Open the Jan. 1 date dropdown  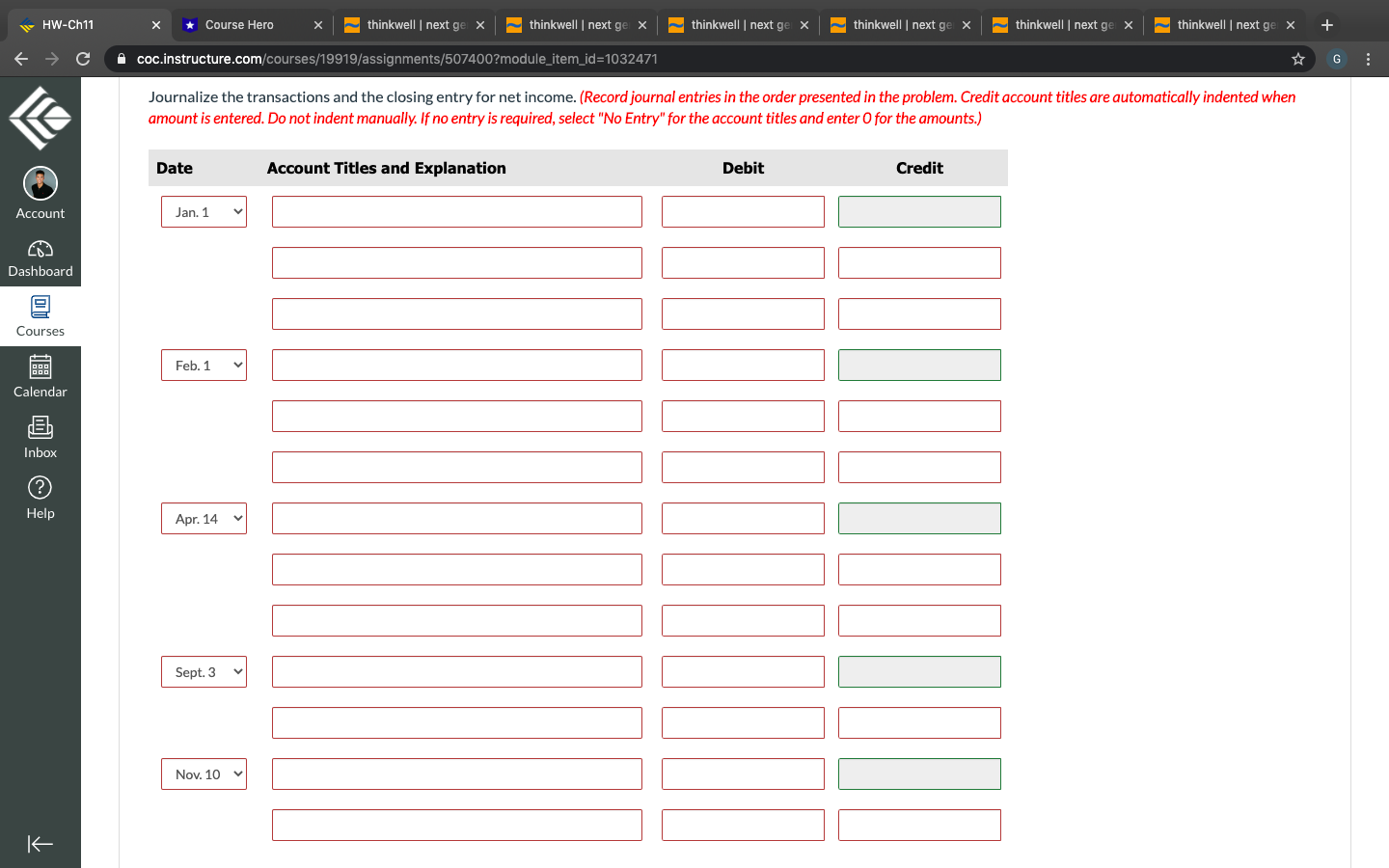click(x=204, y=212)
